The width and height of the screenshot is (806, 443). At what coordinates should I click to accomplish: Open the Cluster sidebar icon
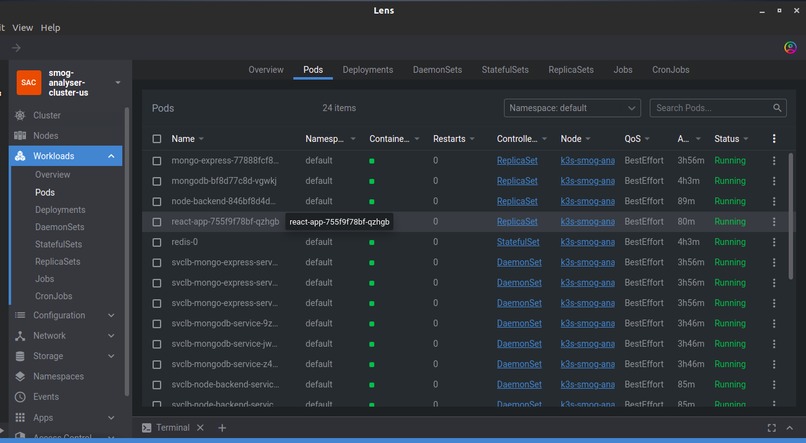click(20, 115)
